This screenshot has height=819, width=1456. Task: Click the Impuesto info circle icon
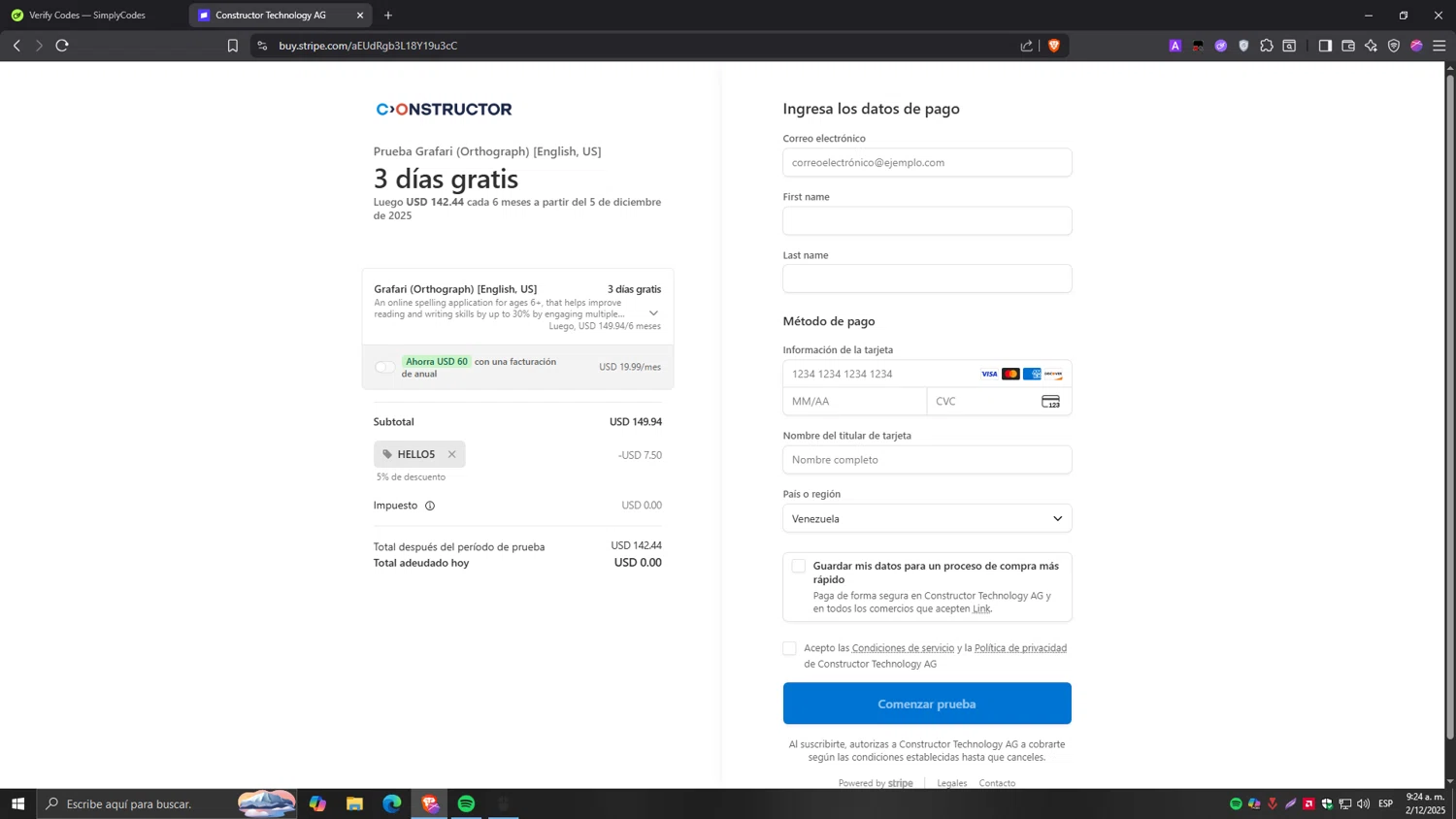pos(430,506)
